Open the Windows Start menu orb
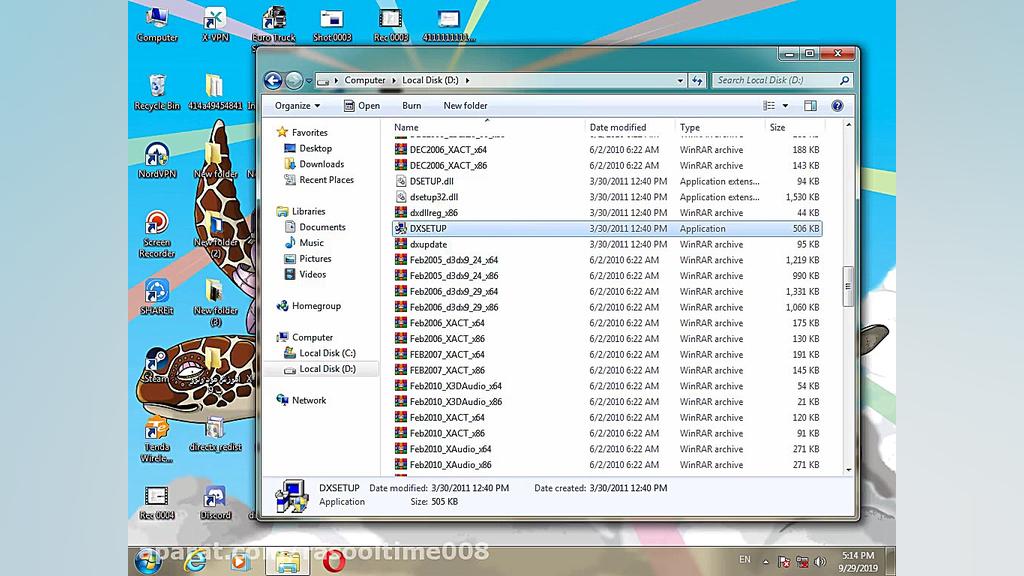1024x576 pixels. (x=148, y=560)
